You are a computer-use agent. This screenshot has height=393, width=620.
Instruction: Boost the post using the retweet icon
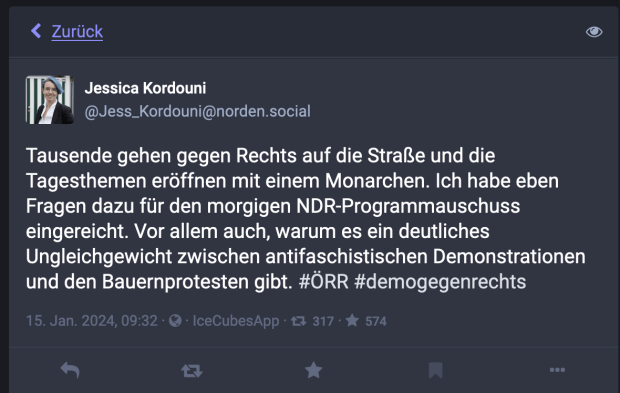192,370
